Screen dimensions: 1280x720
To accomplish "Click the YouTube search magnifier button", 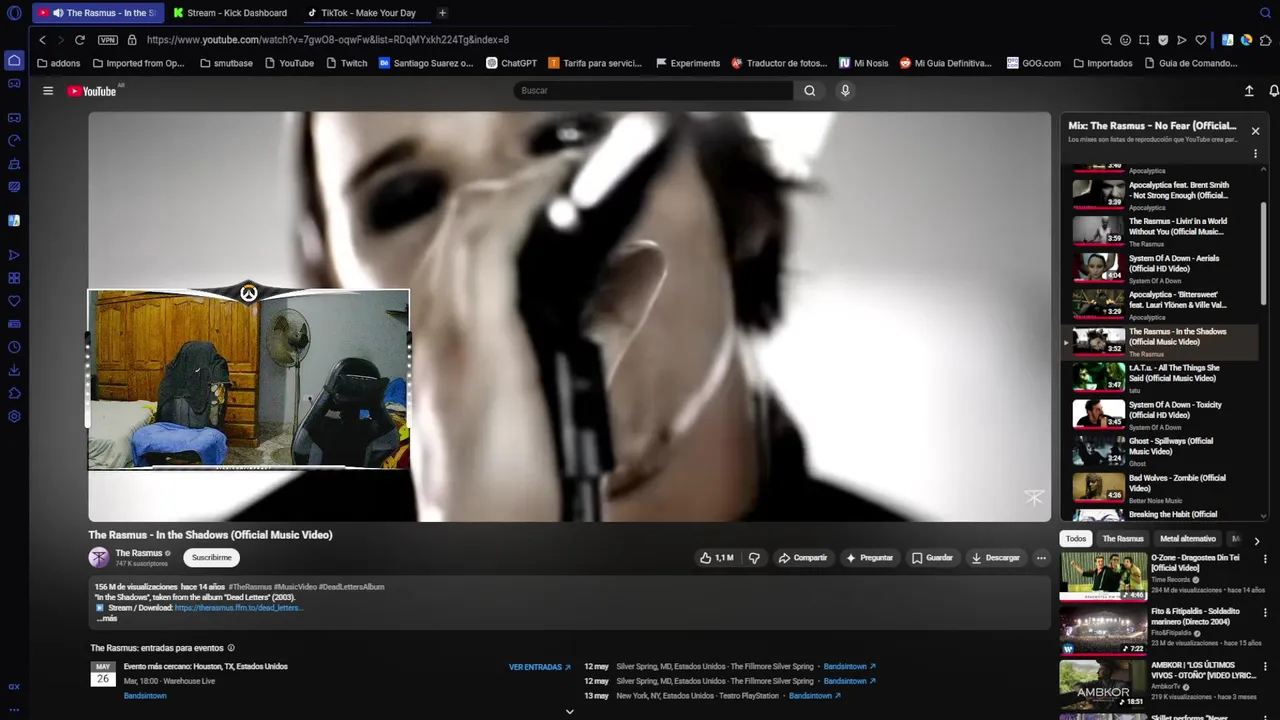I will [809, 91].
